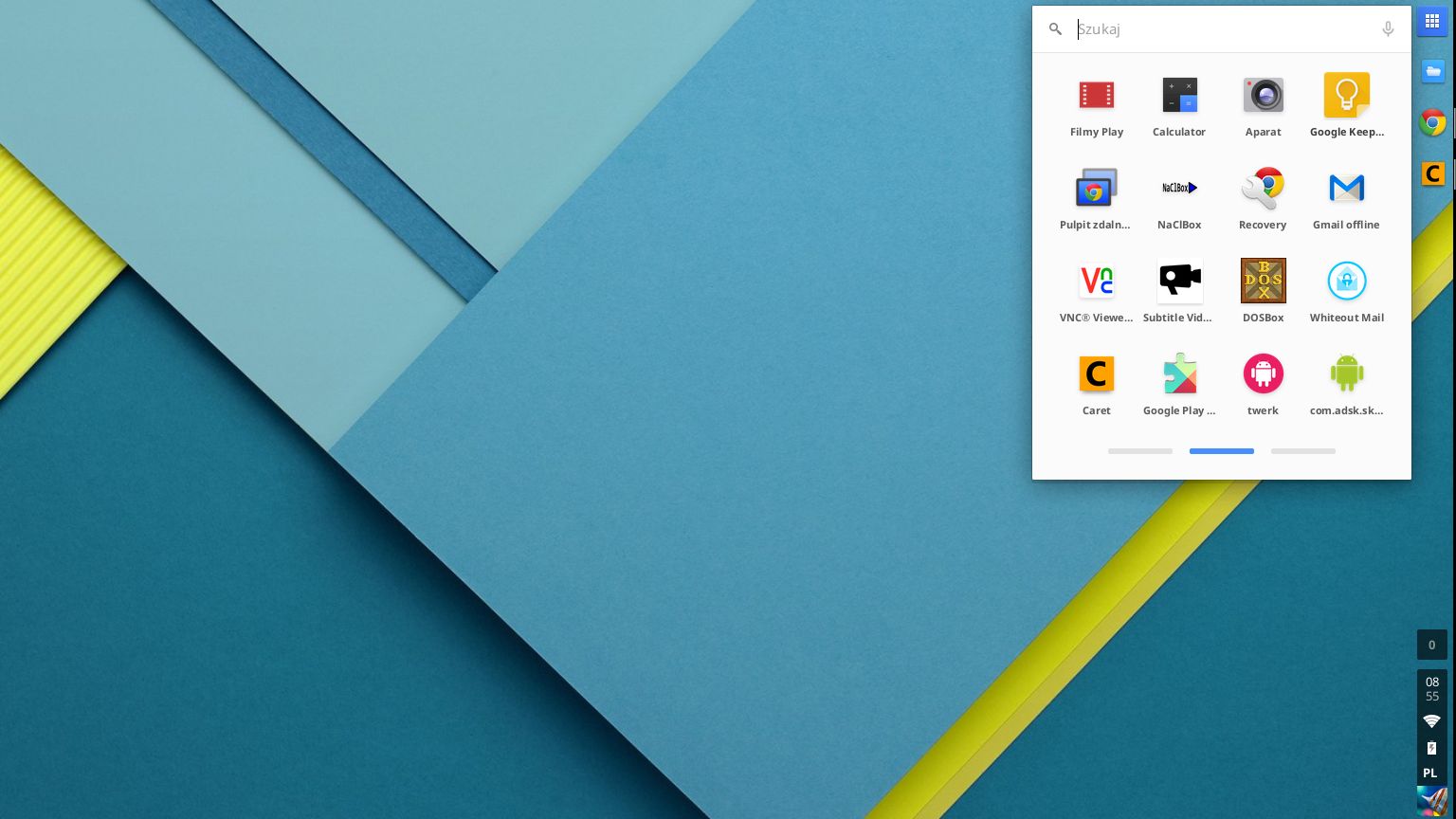Open Google Keep app
This screenshot has width=1456, height=819.
point(1347,96)
